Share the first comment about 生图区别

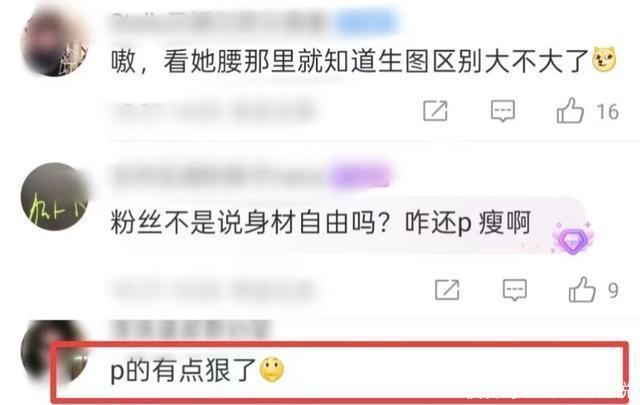[435, 111]
